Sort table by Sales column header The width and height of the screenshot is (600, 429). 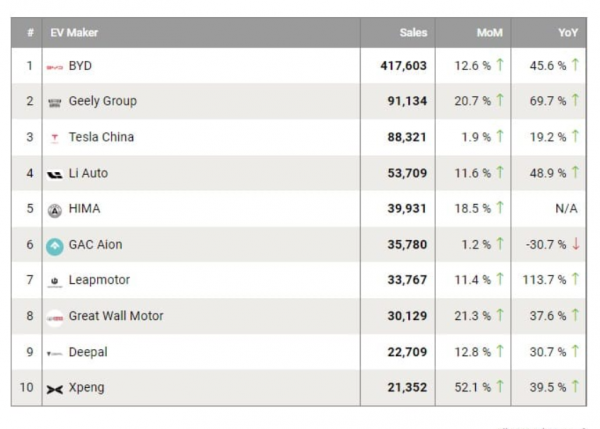(x=413, y=32)
